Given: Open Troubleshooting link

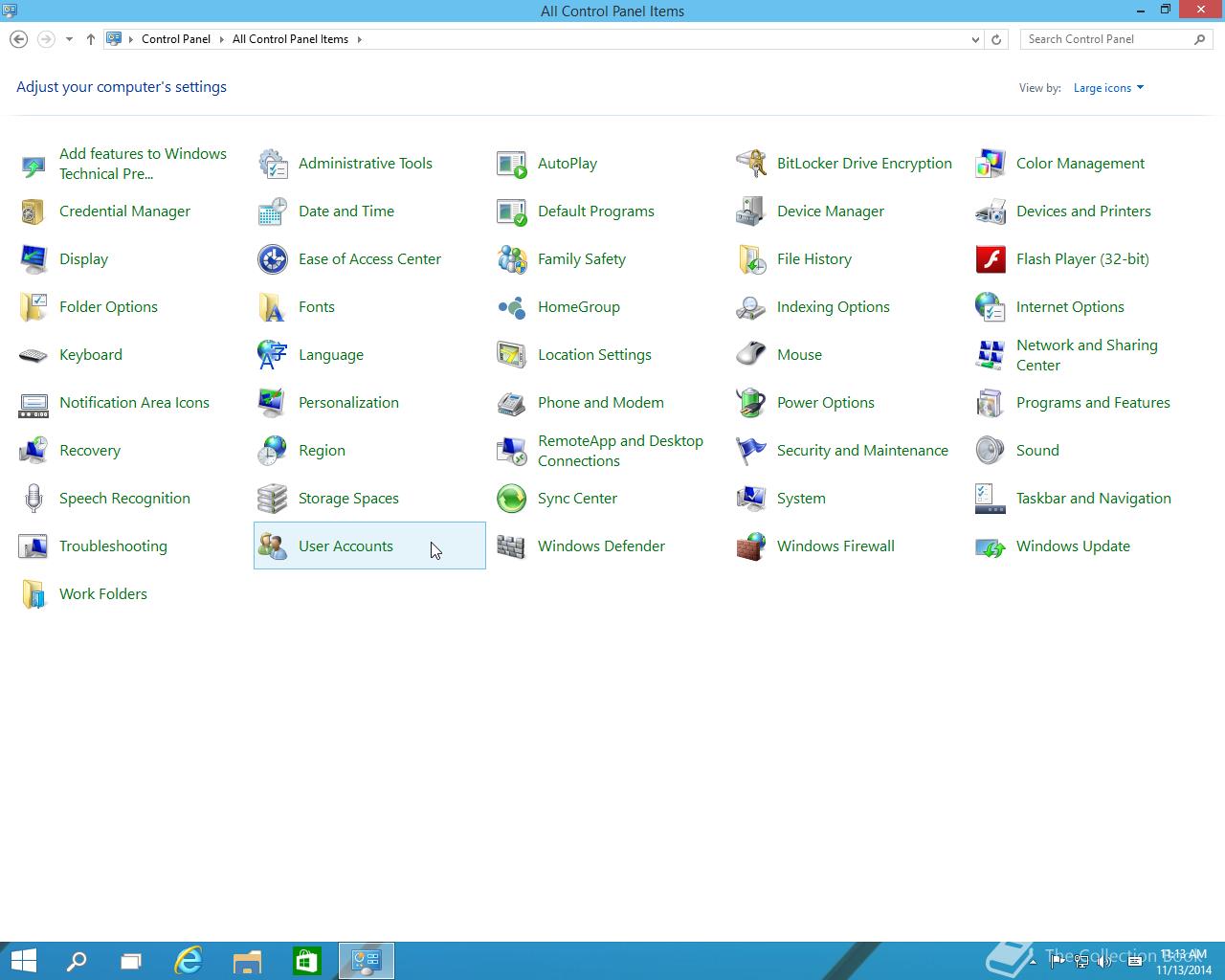Looking at the screenshot, I should click(x=113, y=546).
